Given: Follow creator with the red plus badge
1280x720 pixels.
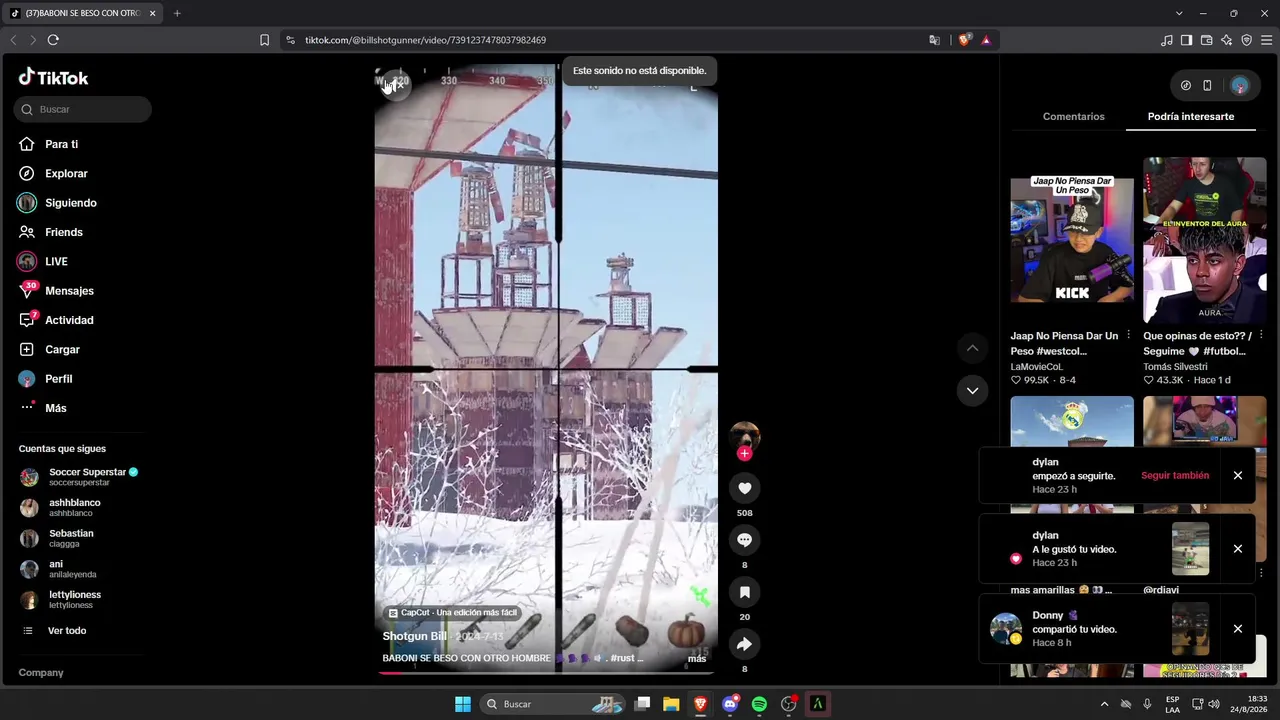Looking at the screenshot, I should tap(744, 453).
